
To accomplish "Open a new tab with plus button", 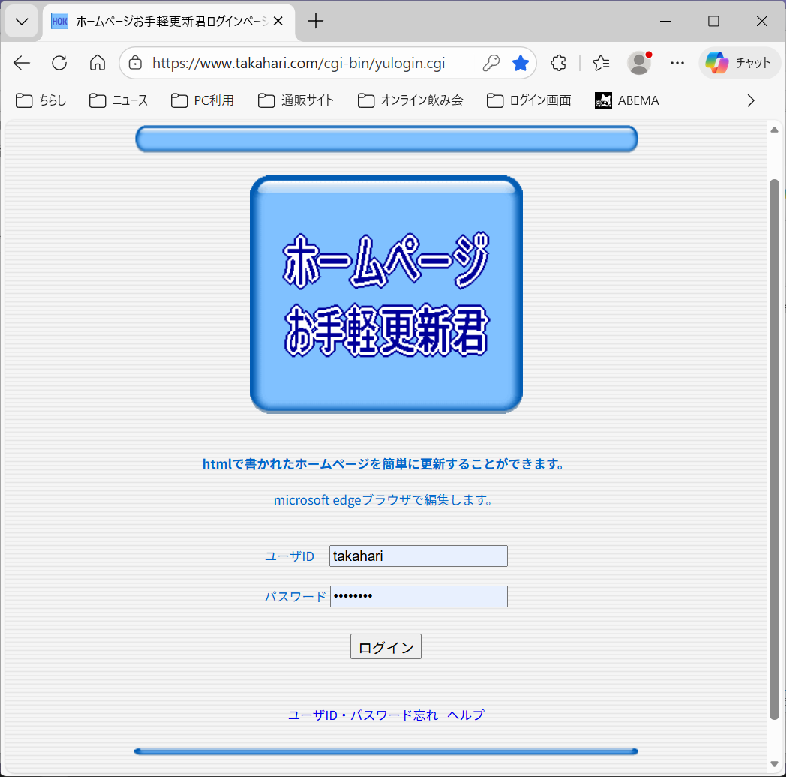I will click(316, 21).
